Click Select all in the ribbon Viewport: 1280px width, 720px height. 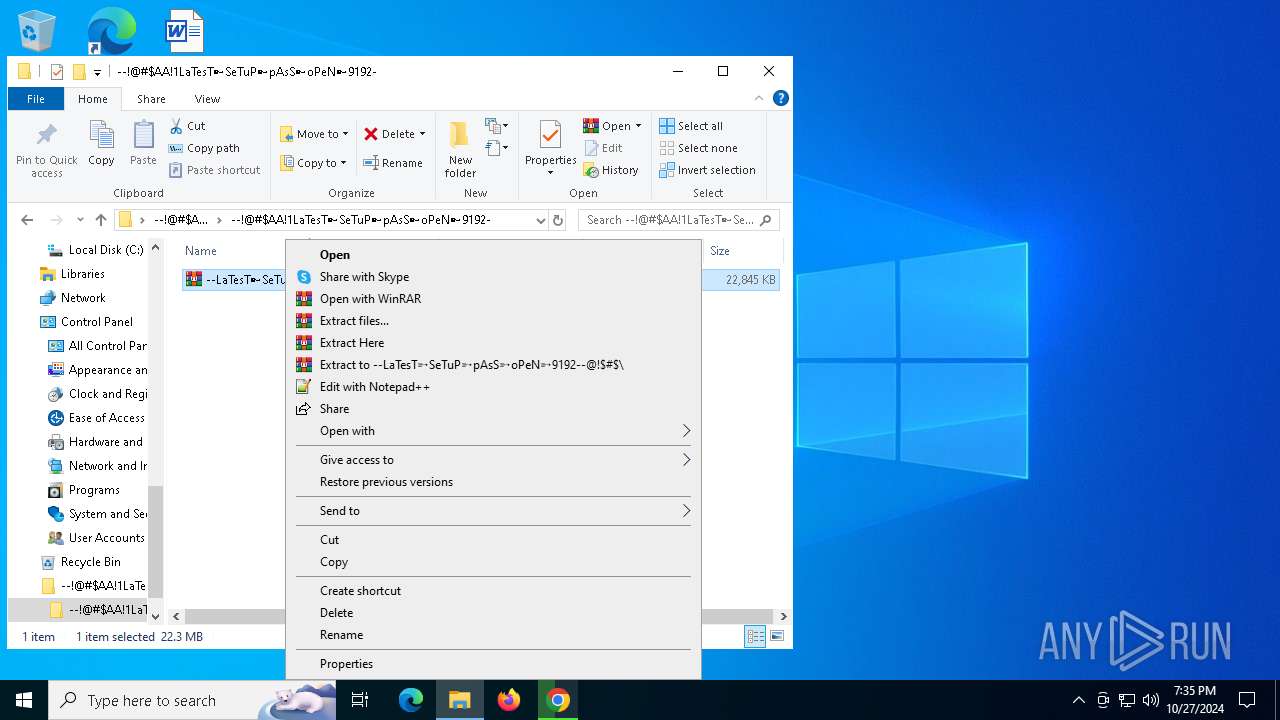[x=691, y=126]
